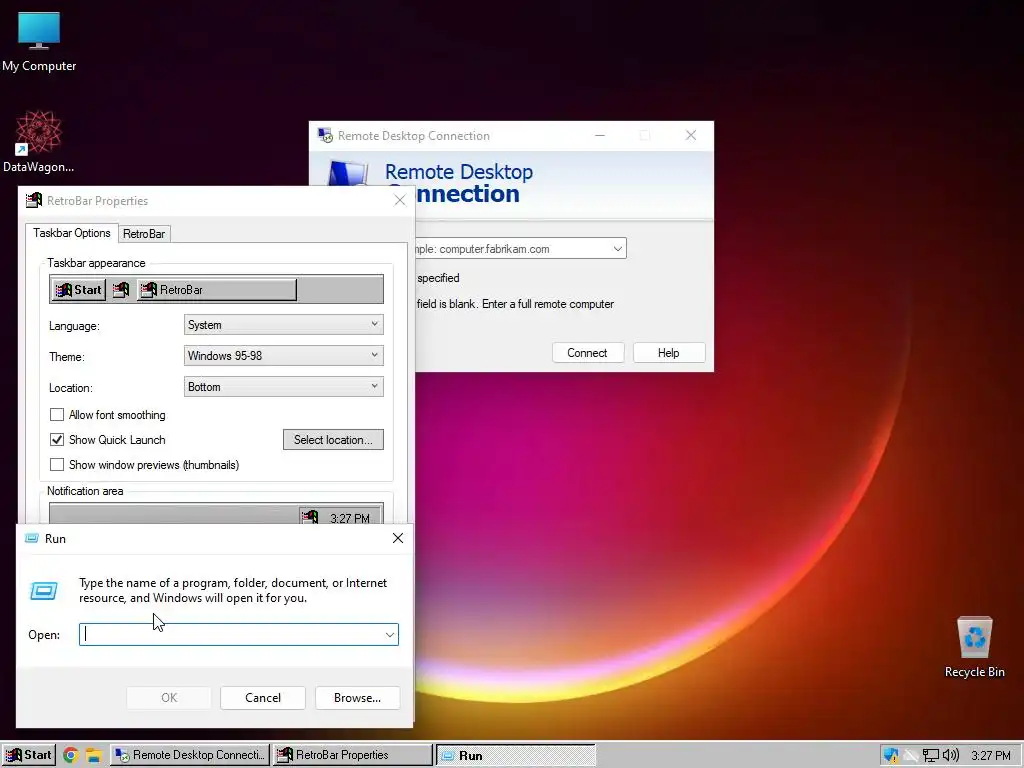The height and width of the screenshot is (768, 1024).
Task: Open the Location dropdown showing Bottom
Action: [283, 387]
